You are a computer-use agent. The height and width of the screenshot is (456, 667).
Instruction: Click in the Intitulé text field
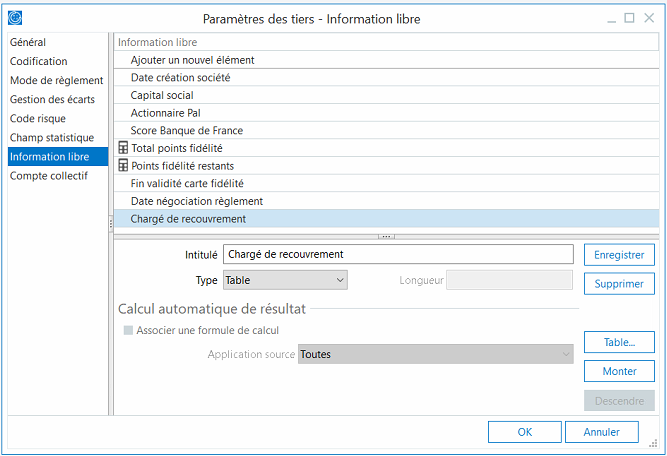click(x=398, y=255)
